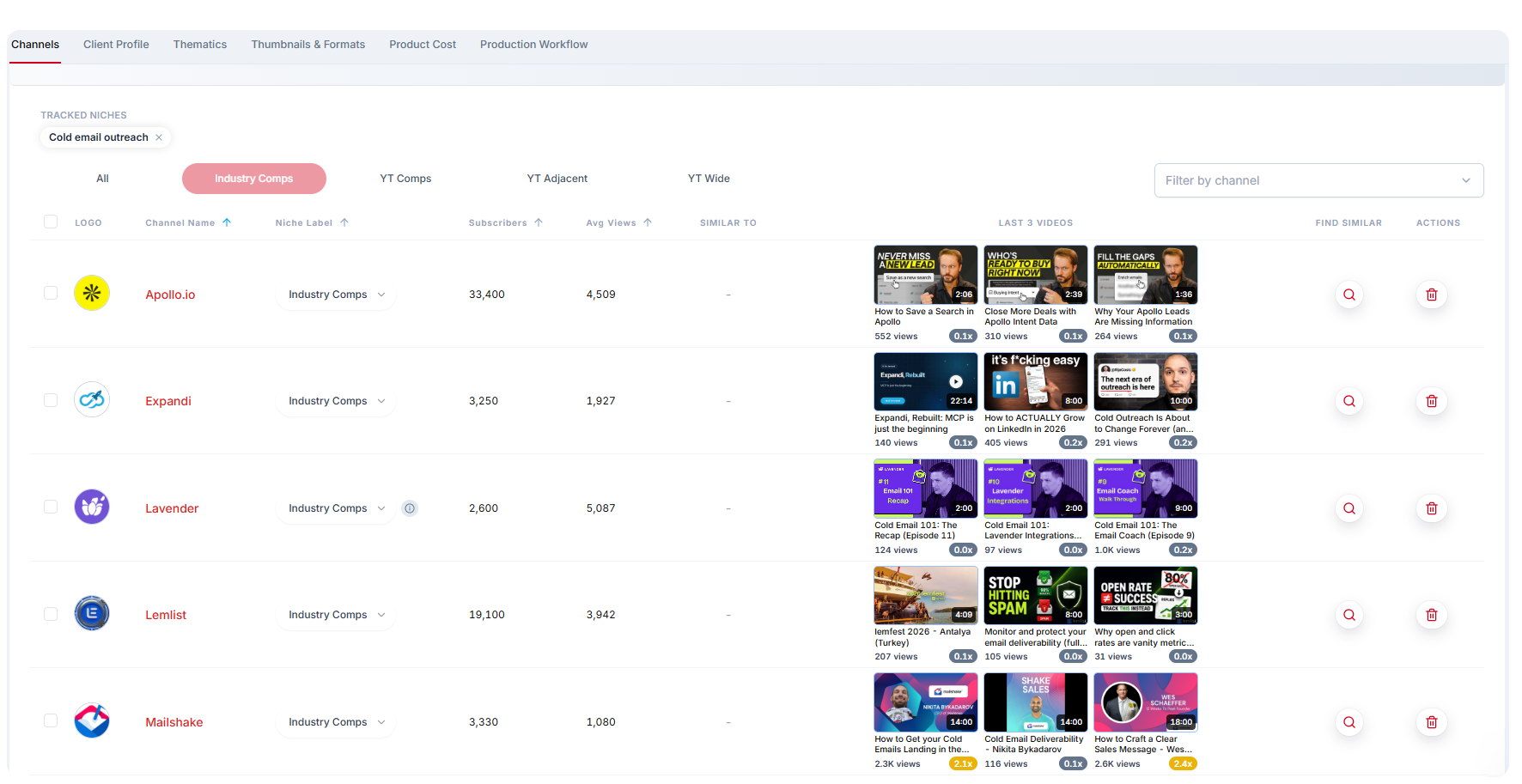Image resolution: width=1522 pixels, height=784 pixels.
Task: Check the Apollo.io row checkbox
Action: (x=51, y=293)
